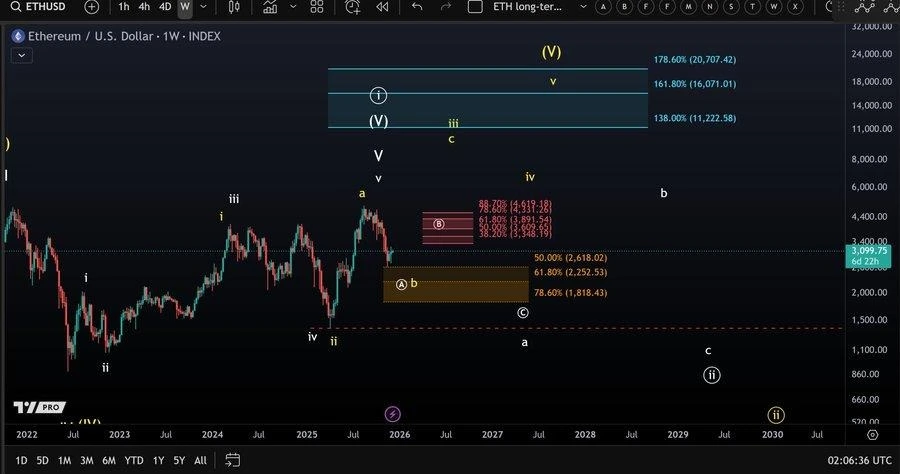This screenshot has height=474, width=900.
Task: Switch to the 4h timeframe
Action: (144, 7)
